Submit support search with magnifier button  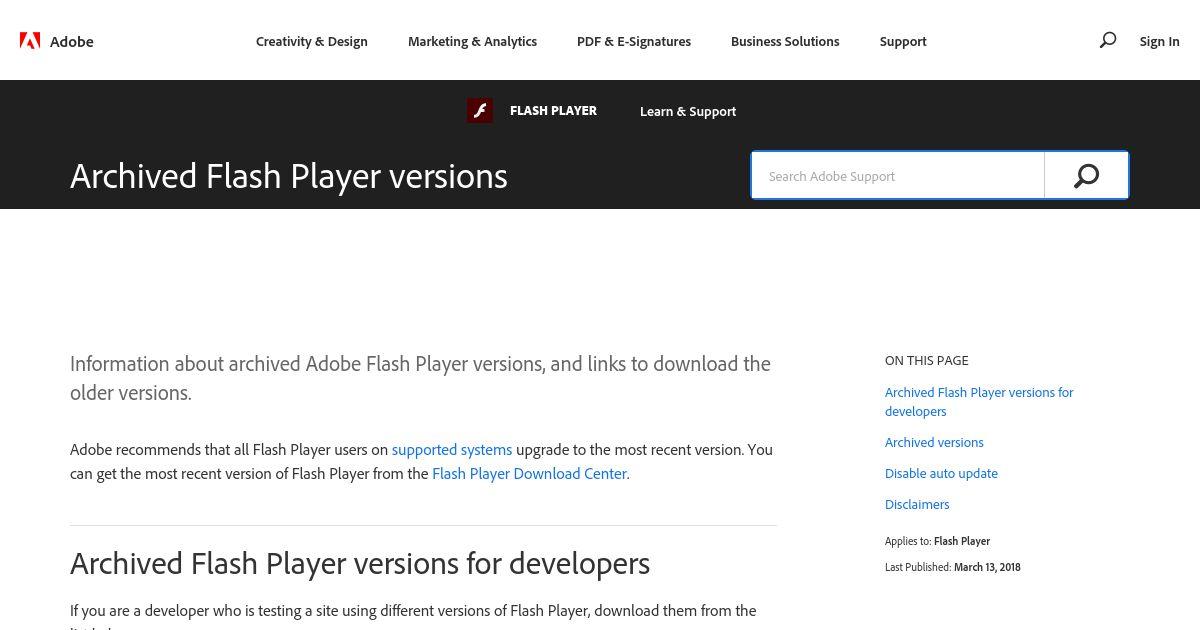[x=1086, y=176]
